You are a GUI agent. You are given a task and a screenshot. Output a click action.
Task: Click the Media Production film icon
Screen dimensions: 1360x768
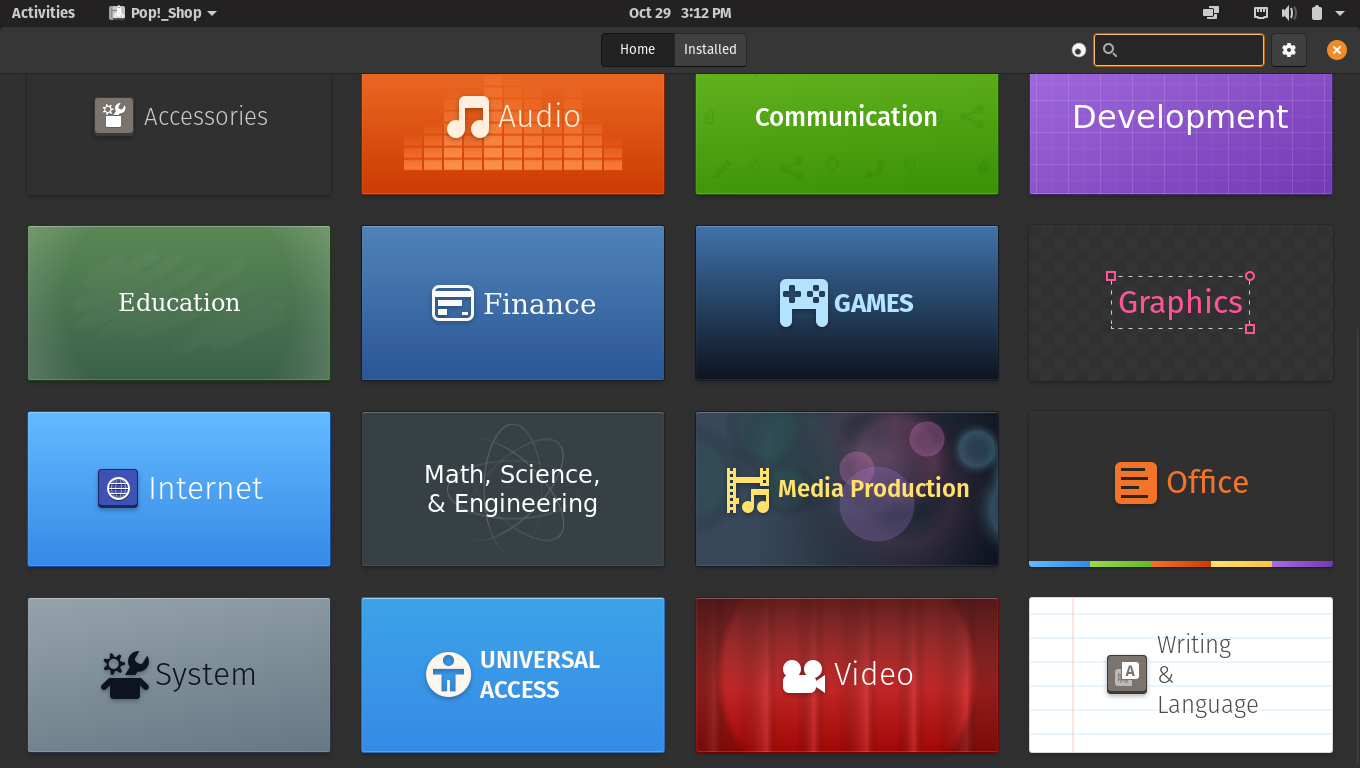[x=748, y=490]
